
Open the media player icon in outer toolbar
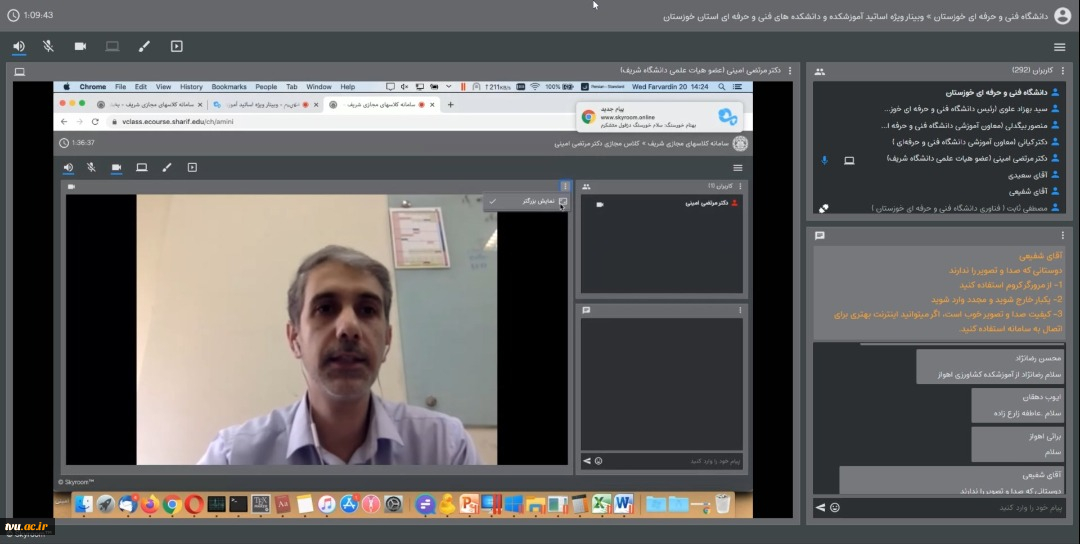point(176,46)
